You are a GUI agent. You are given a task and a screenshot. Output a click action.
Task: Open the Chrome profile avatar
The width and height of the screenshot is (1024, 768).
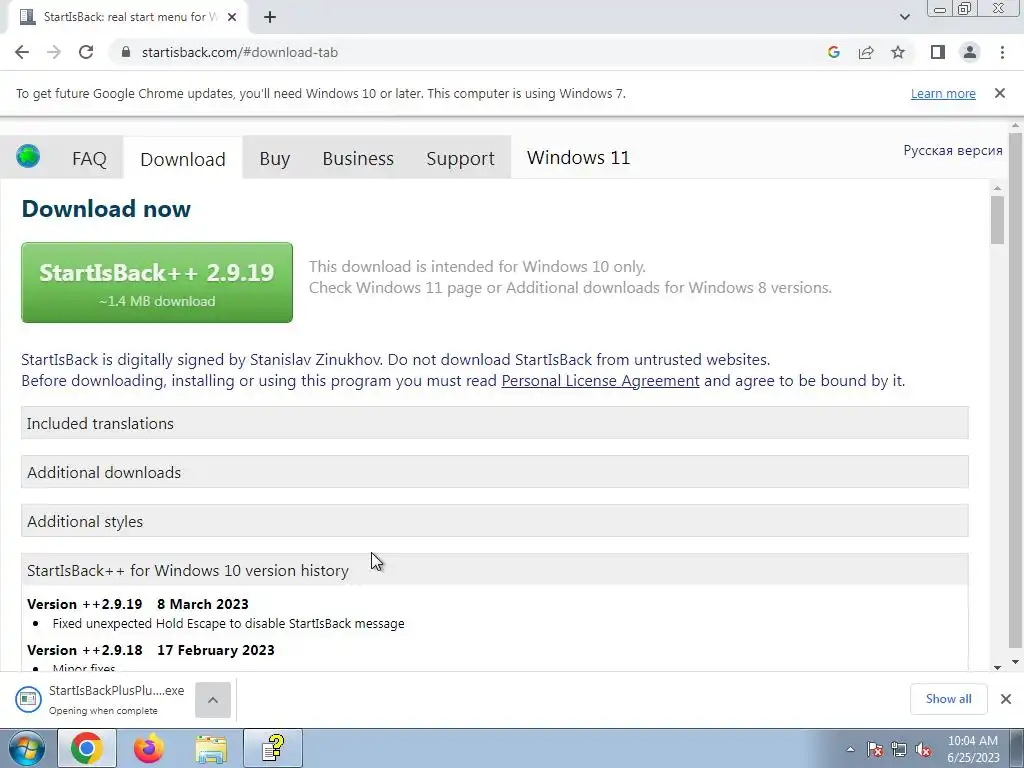point(970,52)
